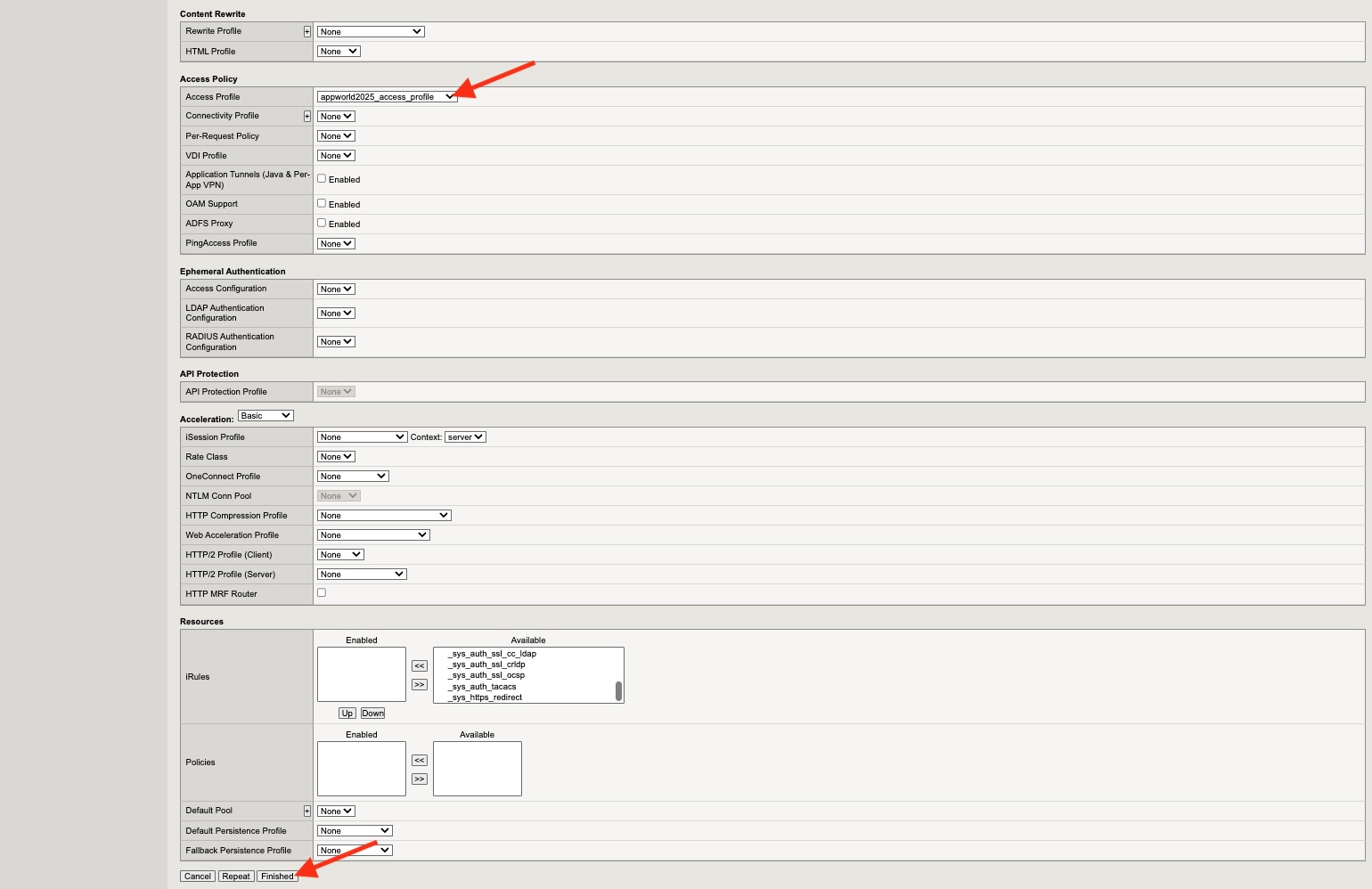
Task: Open the Fallback Persistence Profile dropdown
Action: tap(355, 851)
